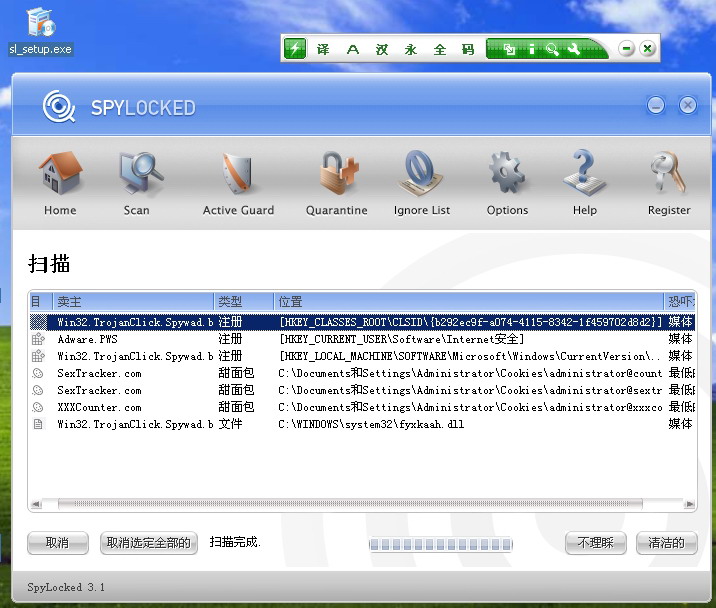Select the C:\WINDOWS\system32\fyxkaah.dll location
The width and height of the screenshot is (716, 608).
click(371, 424)
